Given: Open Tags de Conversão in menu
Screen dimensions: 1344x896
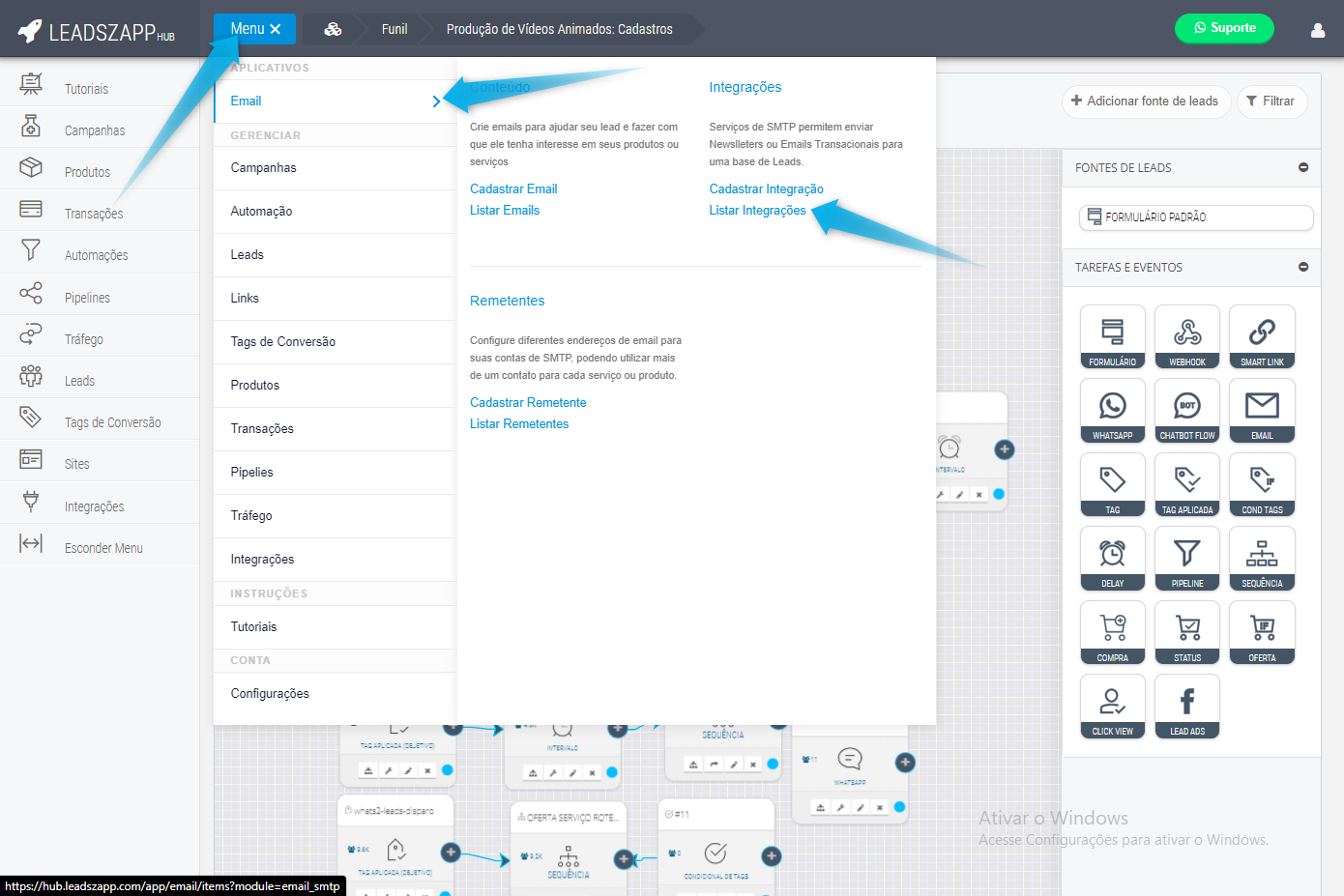Looking at the screenshot, I should click(282, 342).
